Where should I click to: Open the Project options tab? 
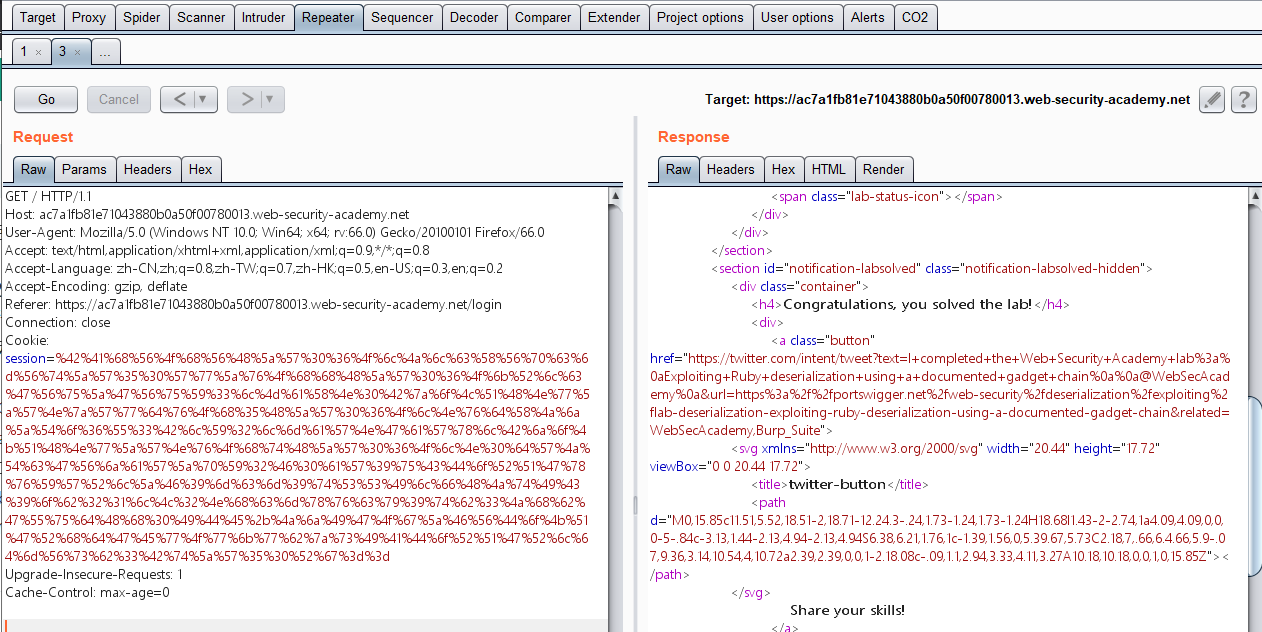[x=700, y=17]
